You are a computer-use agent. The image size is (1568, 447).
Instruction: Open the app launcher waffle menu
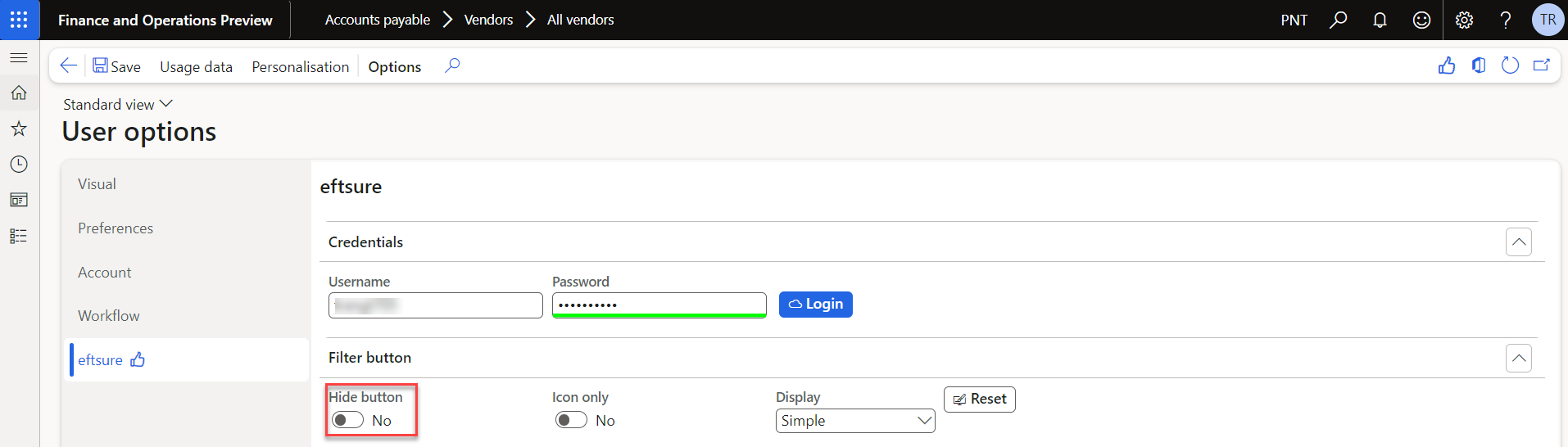point(20,20)
